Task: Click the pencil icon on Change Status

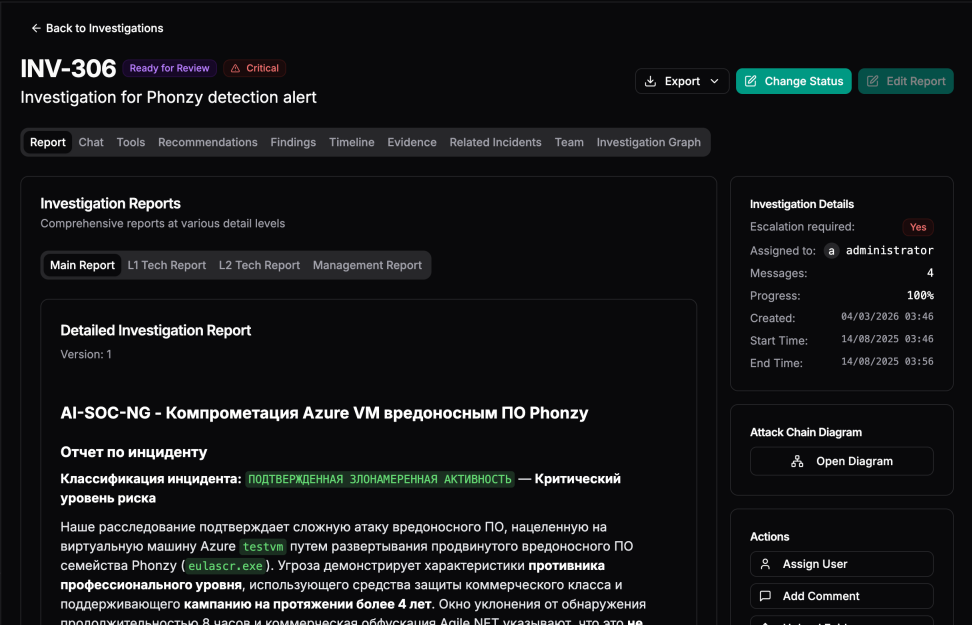Action: tap(750, 81)
